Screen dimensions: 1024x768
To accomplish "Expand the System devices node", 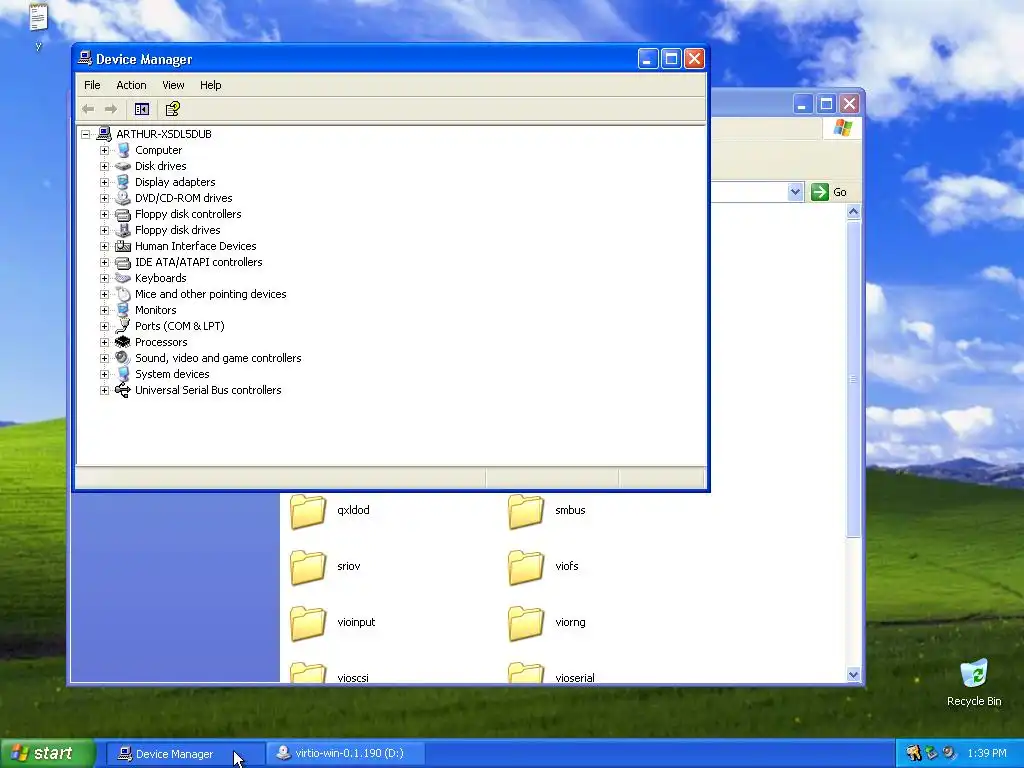I will (104, 374).
